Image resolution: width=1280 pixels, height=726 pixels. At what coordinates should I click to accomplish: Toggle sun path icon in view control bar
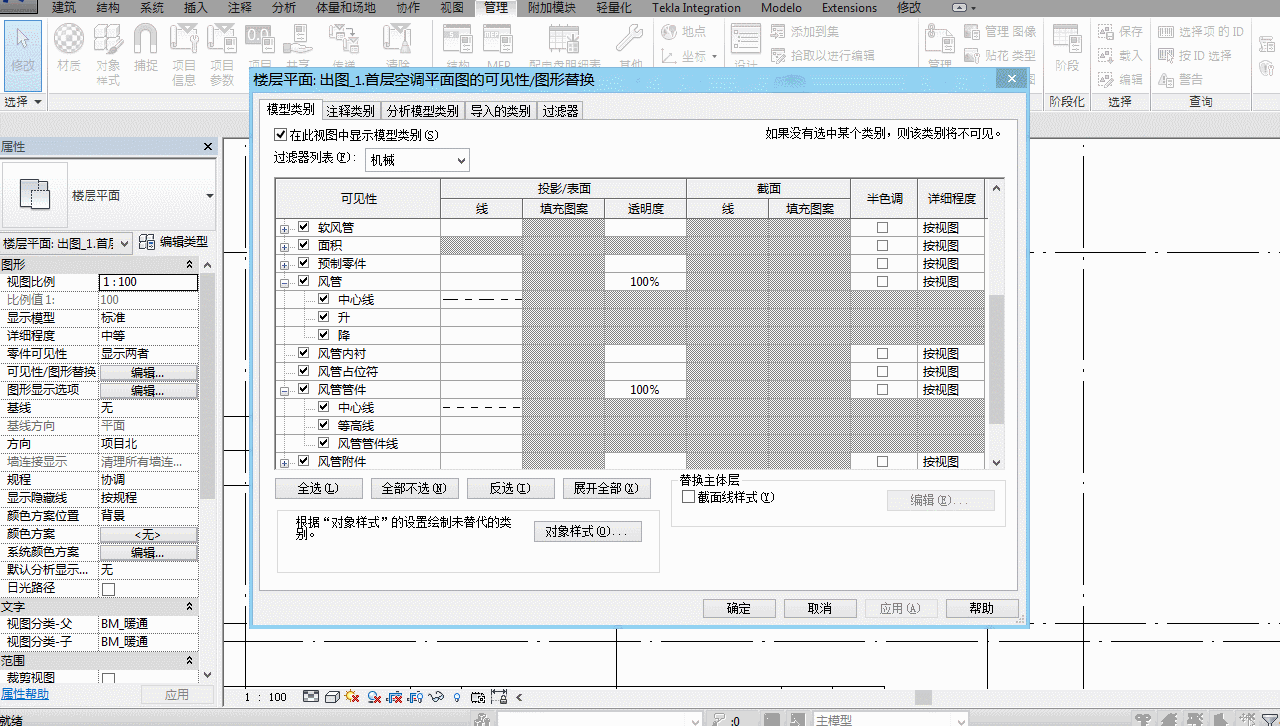coord(352,697)
